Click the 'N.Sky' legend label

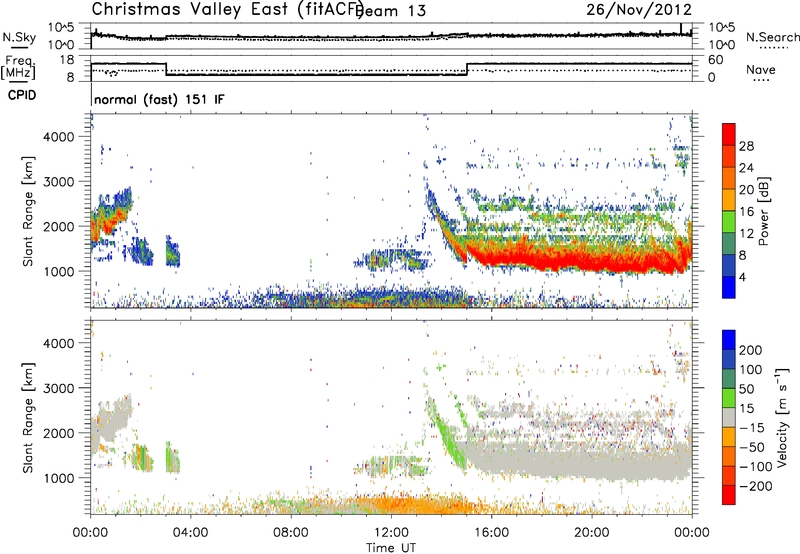click(19, 38)
